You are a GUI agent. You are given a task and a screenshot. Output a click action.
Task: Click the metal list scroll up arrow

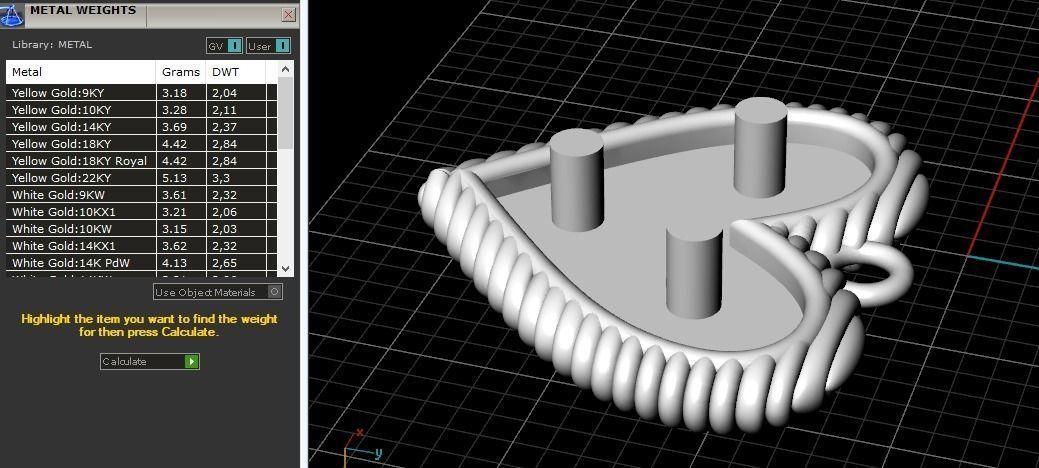click(x=286, y=69)
